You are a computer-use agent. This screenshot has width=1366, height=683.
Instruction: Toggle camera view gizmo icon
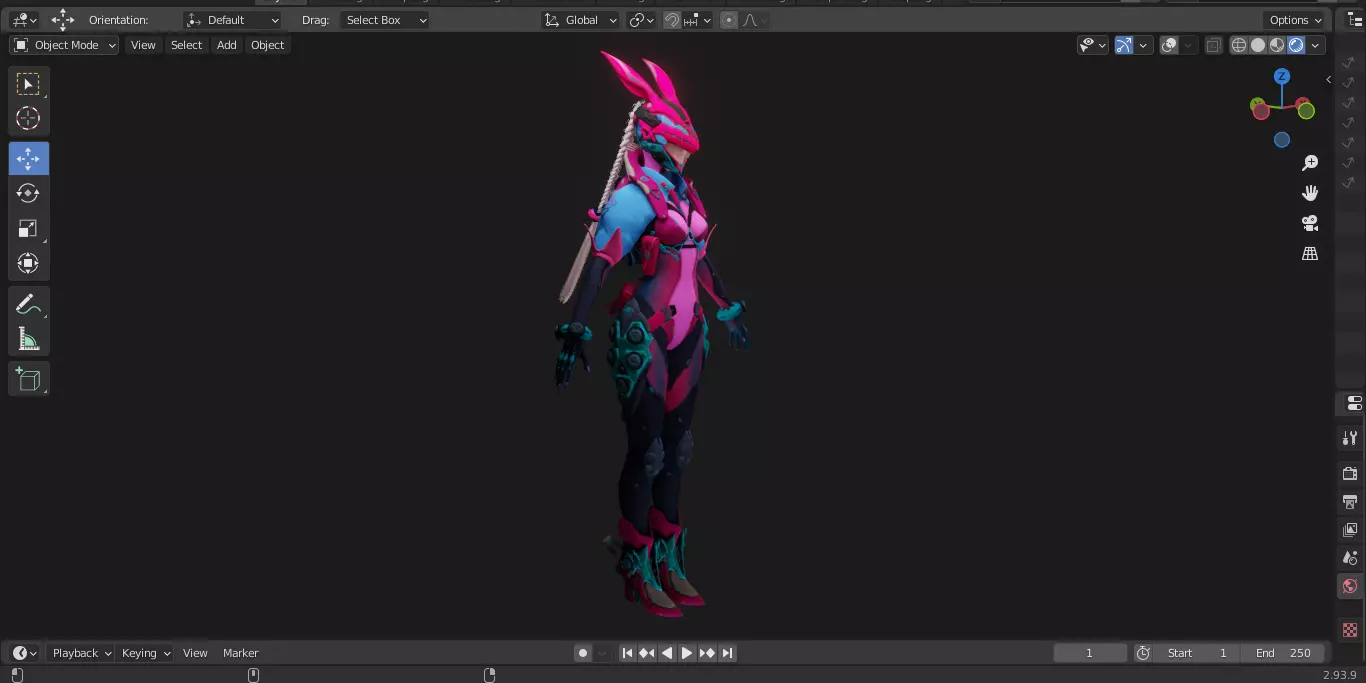[1310, 223]
